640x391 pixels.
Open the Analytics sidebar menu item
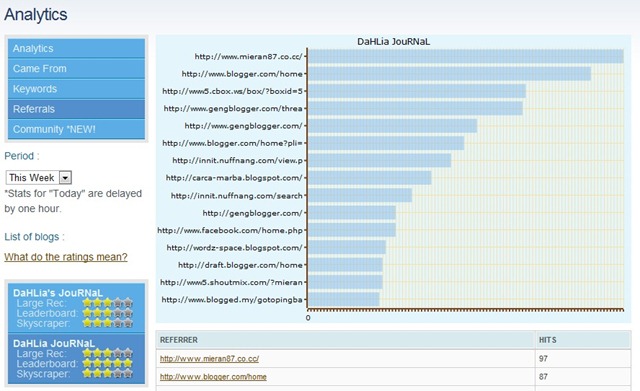(76, 49)
